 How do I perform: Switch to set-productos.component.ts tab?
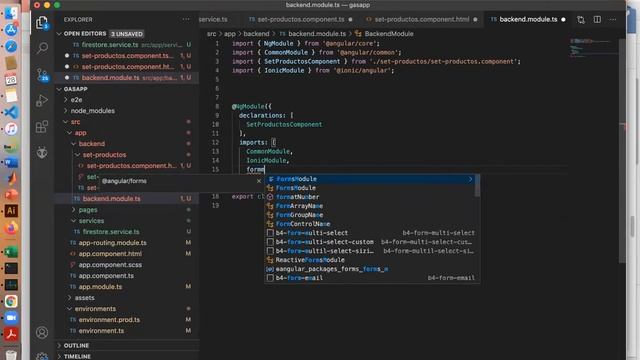coord(300,19)
